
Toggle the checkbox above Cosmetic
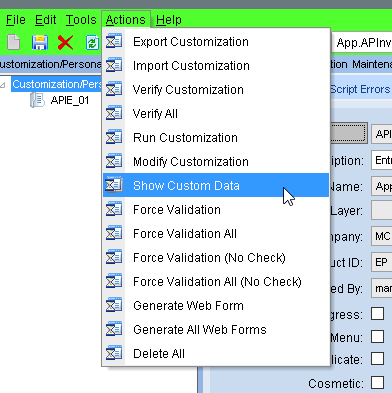pyautogui.click(x=377, y=359)
